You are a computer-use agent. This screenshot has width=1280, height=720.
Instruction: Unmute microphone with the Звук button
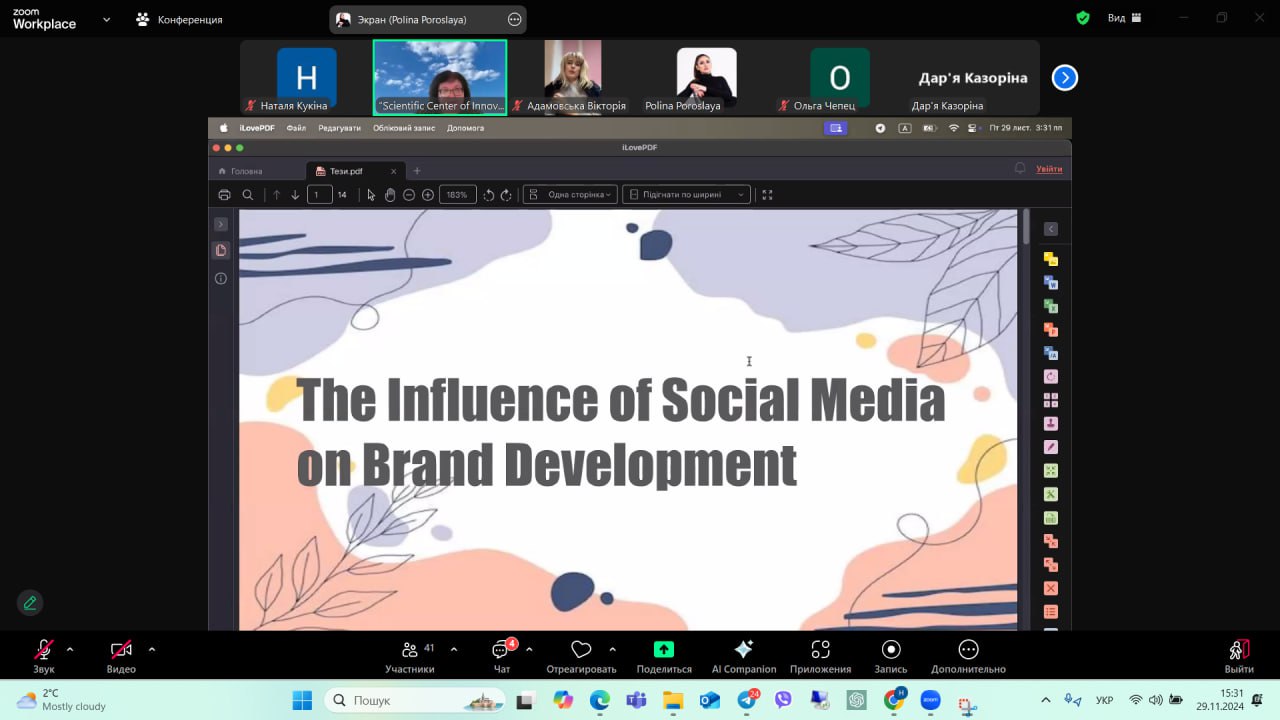44,651
